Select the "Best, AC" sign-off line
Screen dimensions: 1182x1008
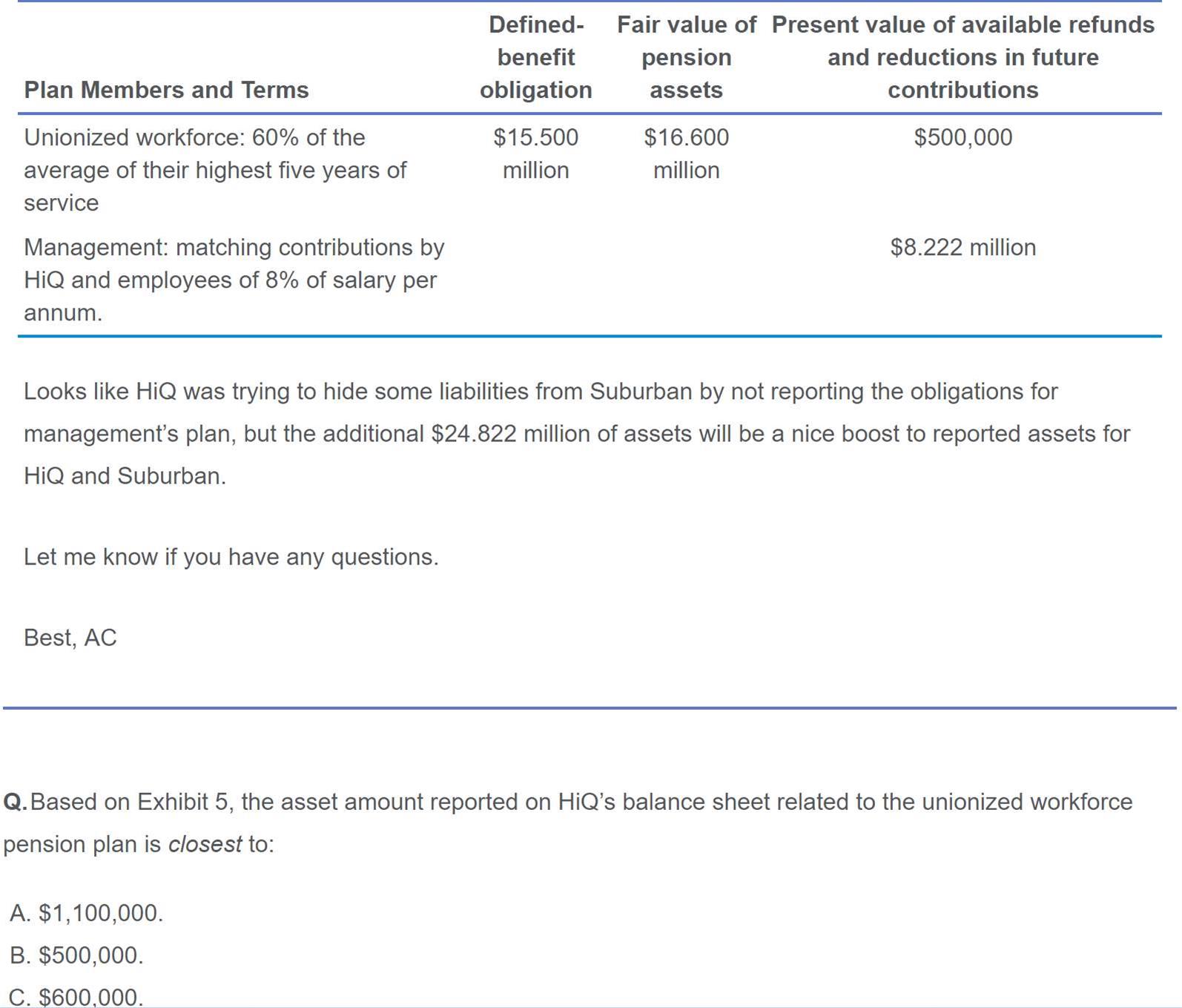pos(70,637)
